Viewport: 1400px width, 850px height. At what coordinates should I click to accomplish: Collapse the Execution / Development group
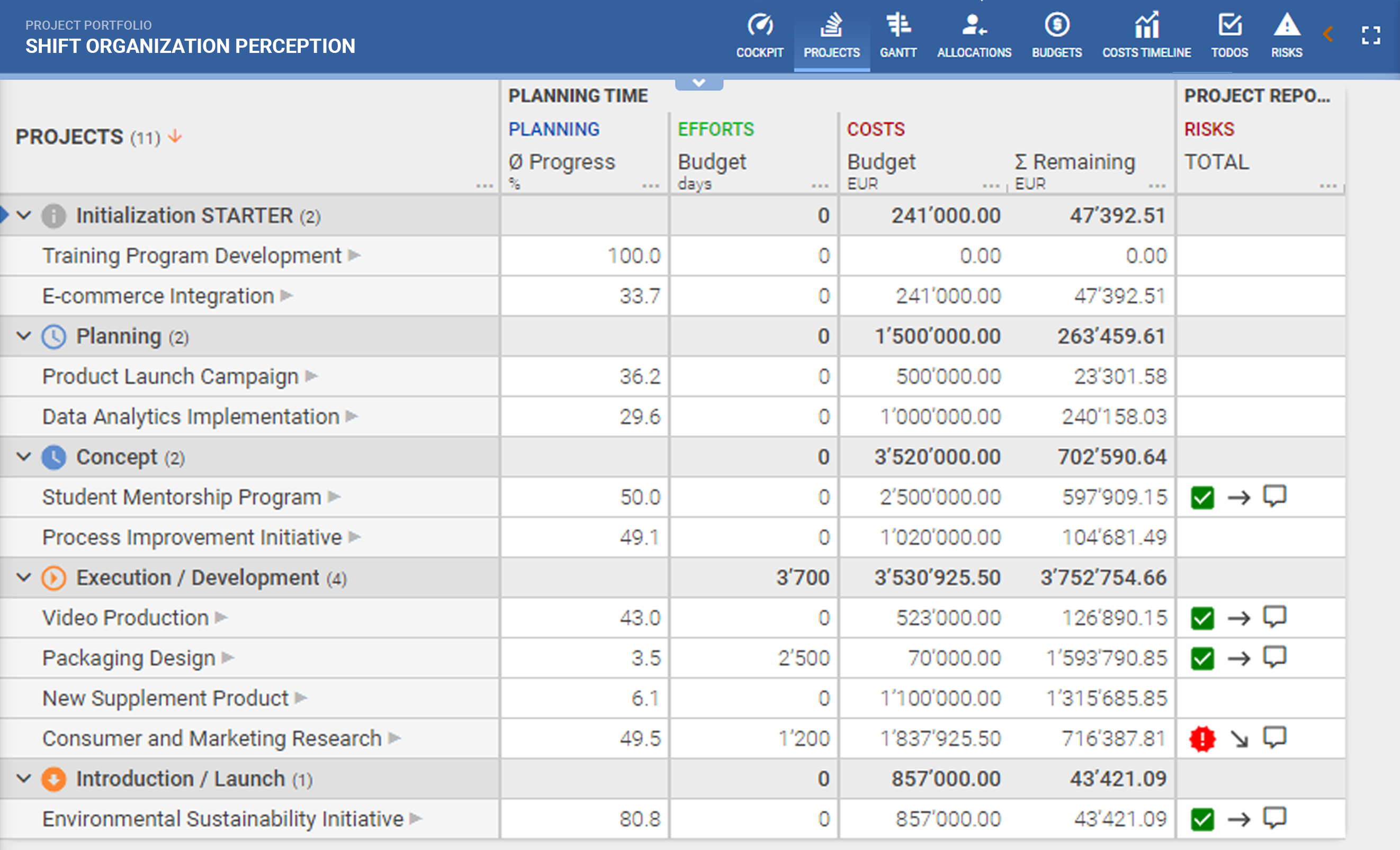[x=24, y=577]
